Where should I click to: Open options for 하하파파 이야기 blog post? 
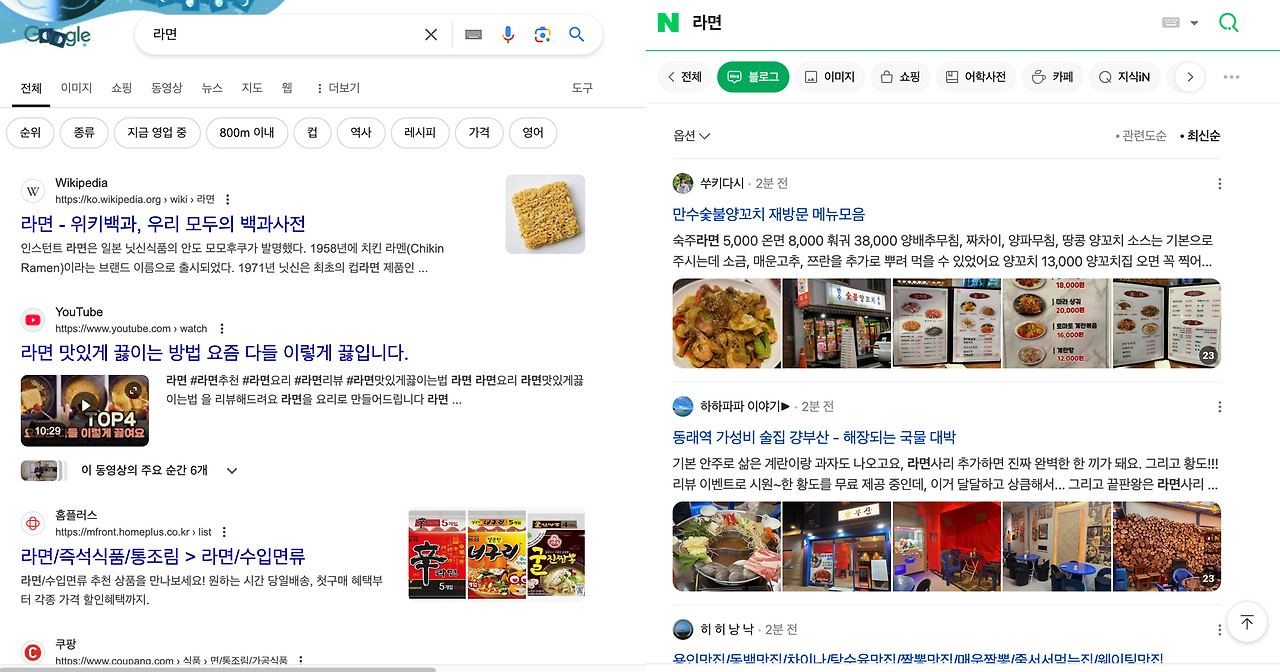tap(1219, 407)
